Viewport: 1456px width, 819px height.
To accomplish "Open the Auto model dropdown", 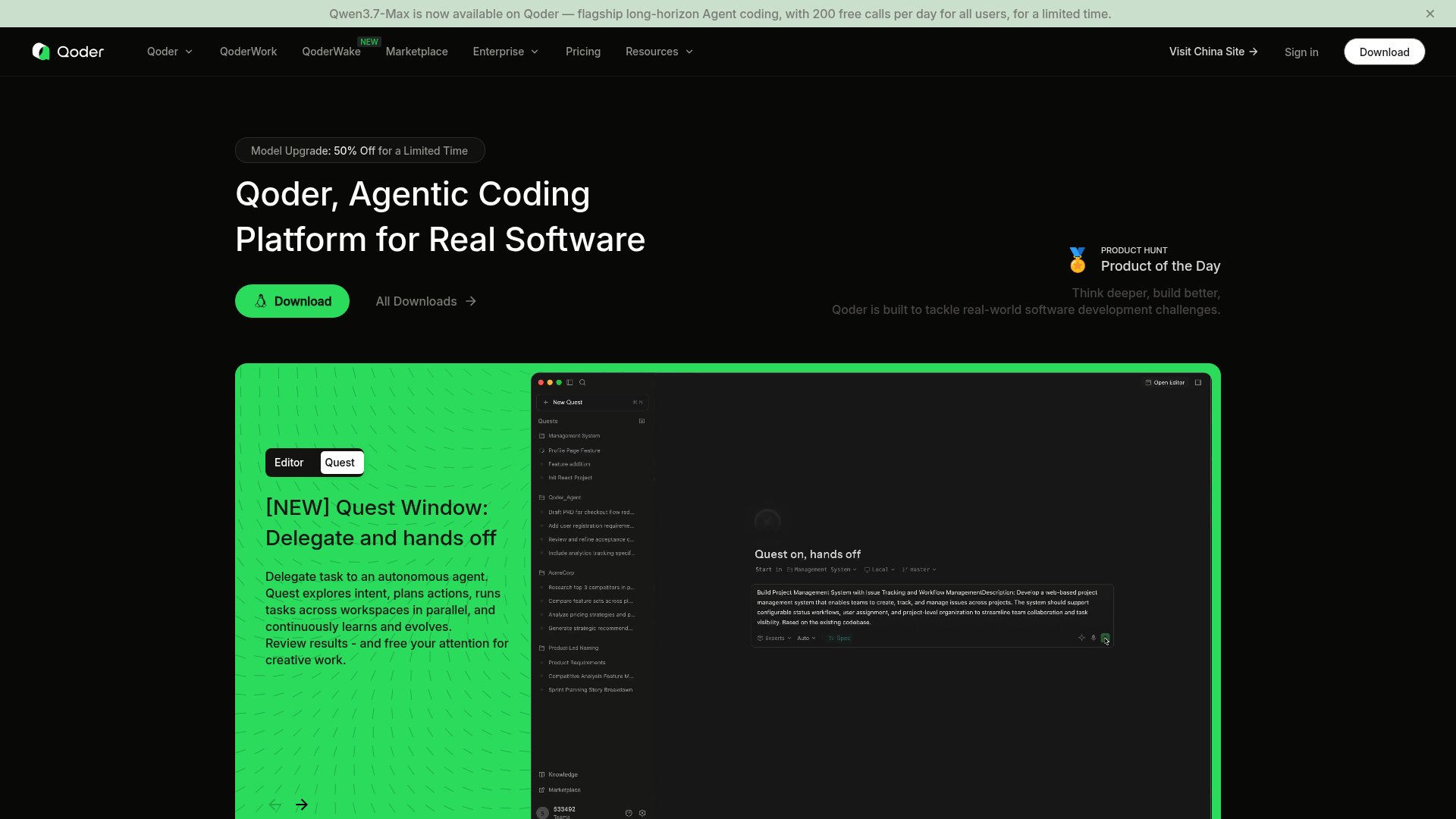I will [806, 639].
